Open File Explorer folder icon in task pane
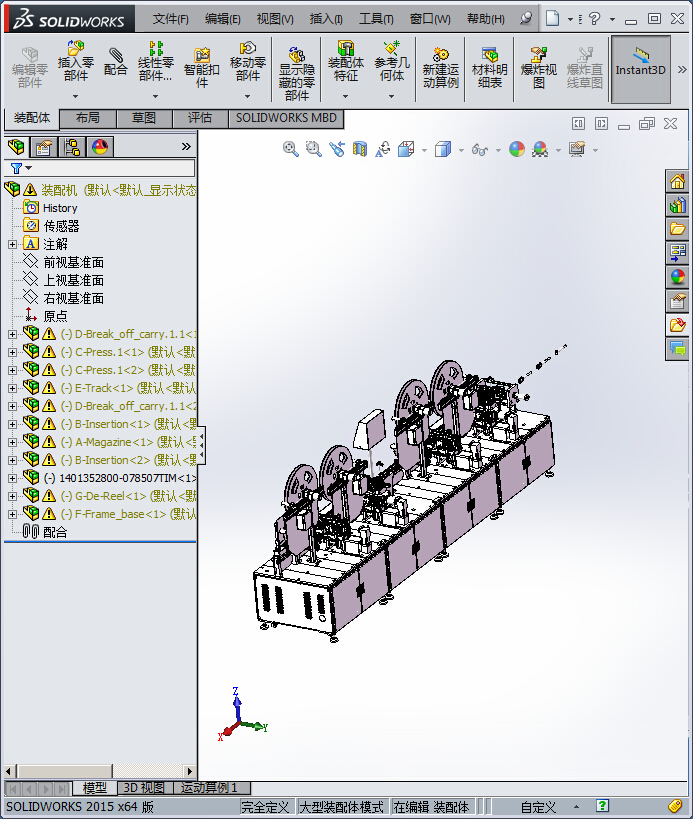The width and height of the screenshot is (693, 819). click(x=677, y=229)
